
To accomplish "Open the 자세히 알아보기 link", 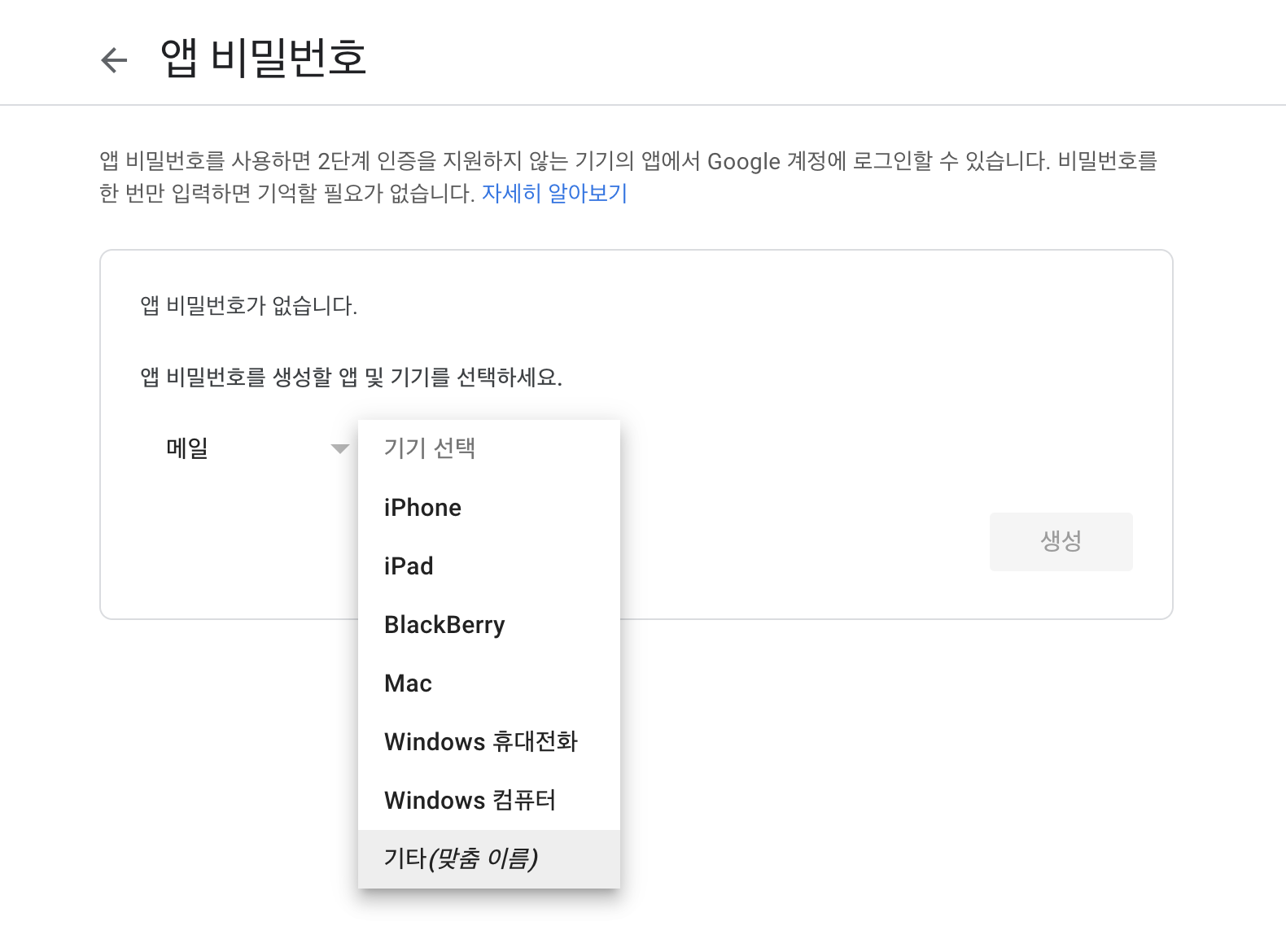I will click(554, 194).
